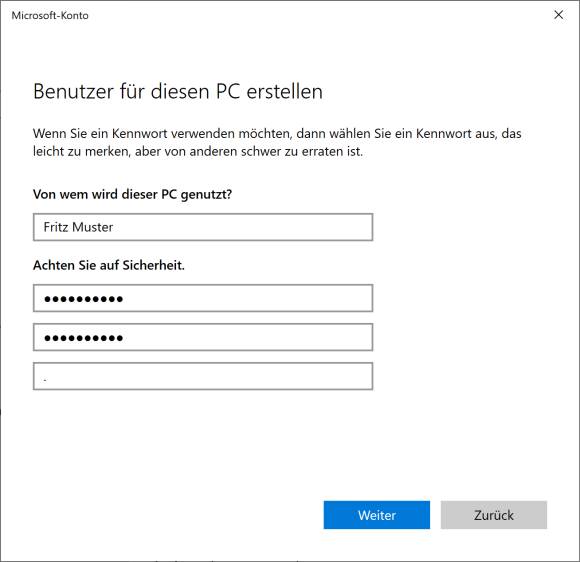The image size is (580, 562).
Task: Go back with the Zurück button
Action: [x=493, y=515]
